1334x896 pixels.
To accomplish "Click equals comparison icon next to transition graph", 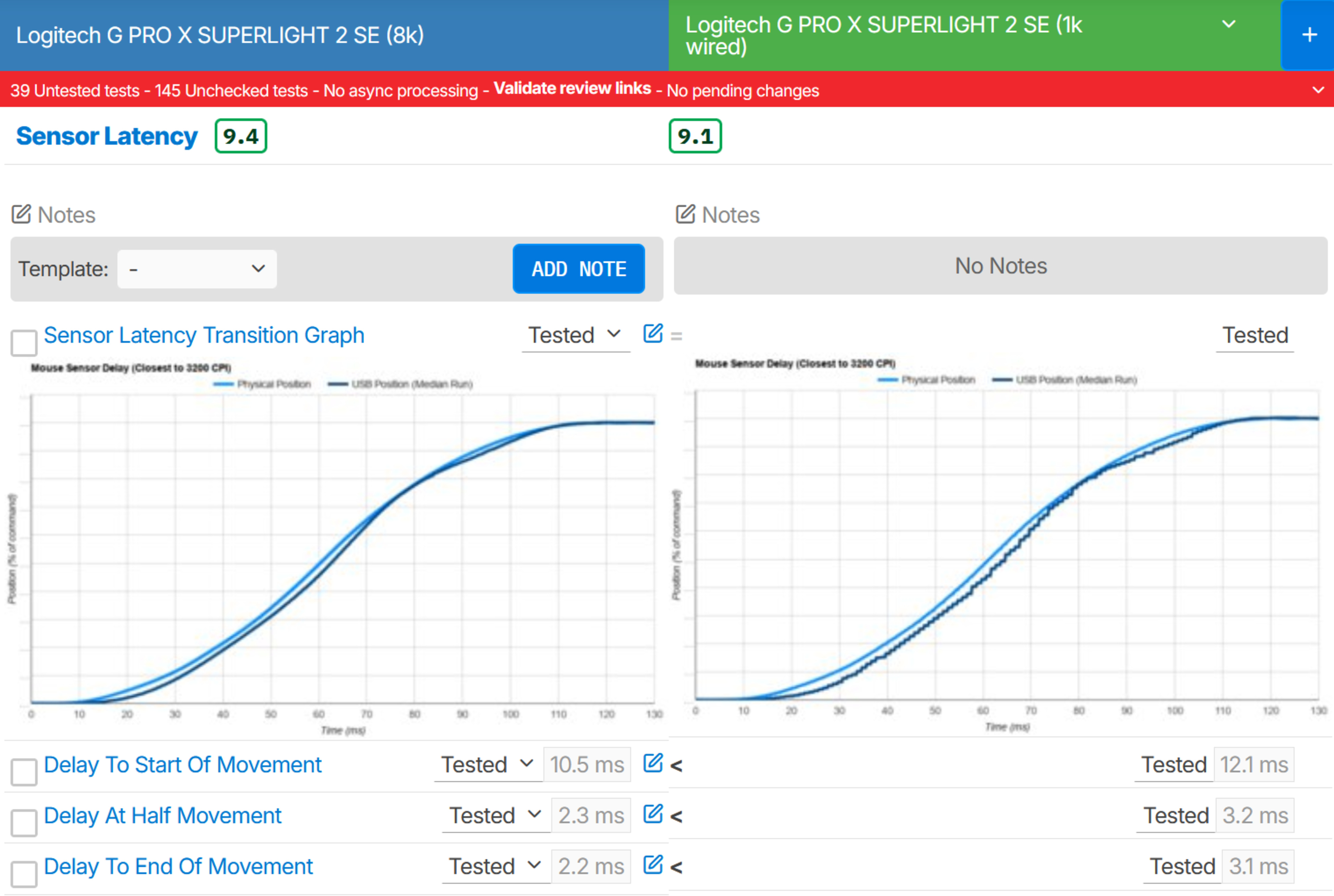I will click(676, 337).
